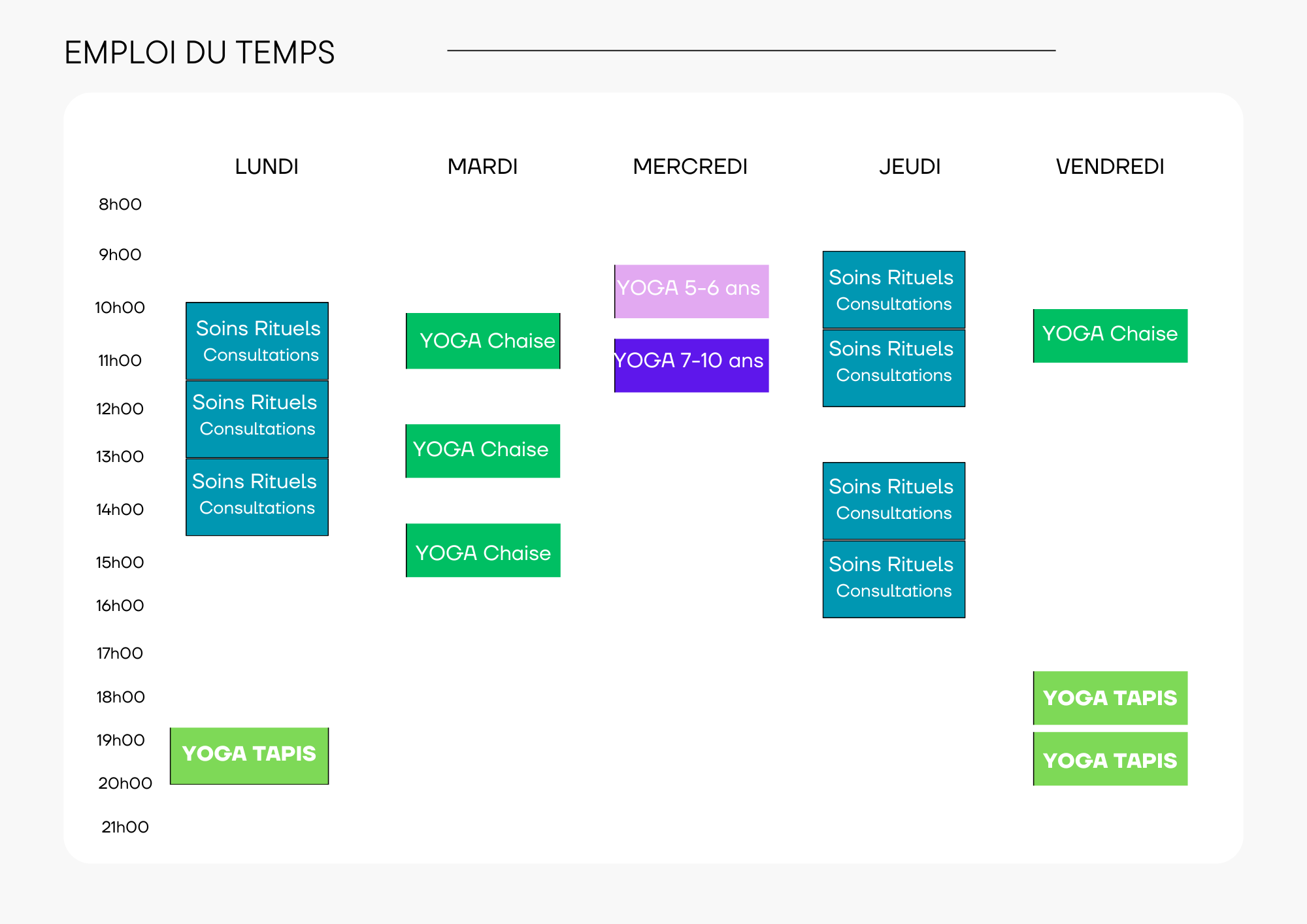Select the 18h00 time label
The height and width of the screenshot is (924, 1307).
coord(120,697)
